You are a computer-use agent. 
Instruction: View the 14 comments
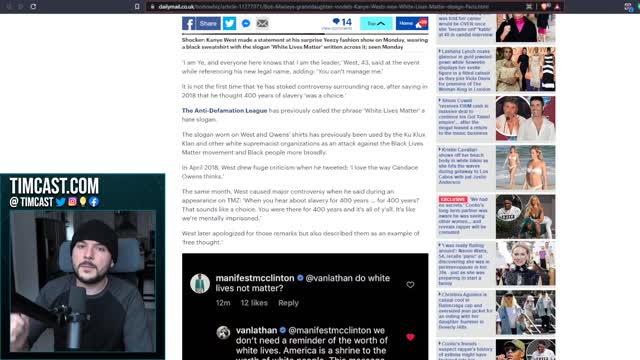tap(337, 24)
